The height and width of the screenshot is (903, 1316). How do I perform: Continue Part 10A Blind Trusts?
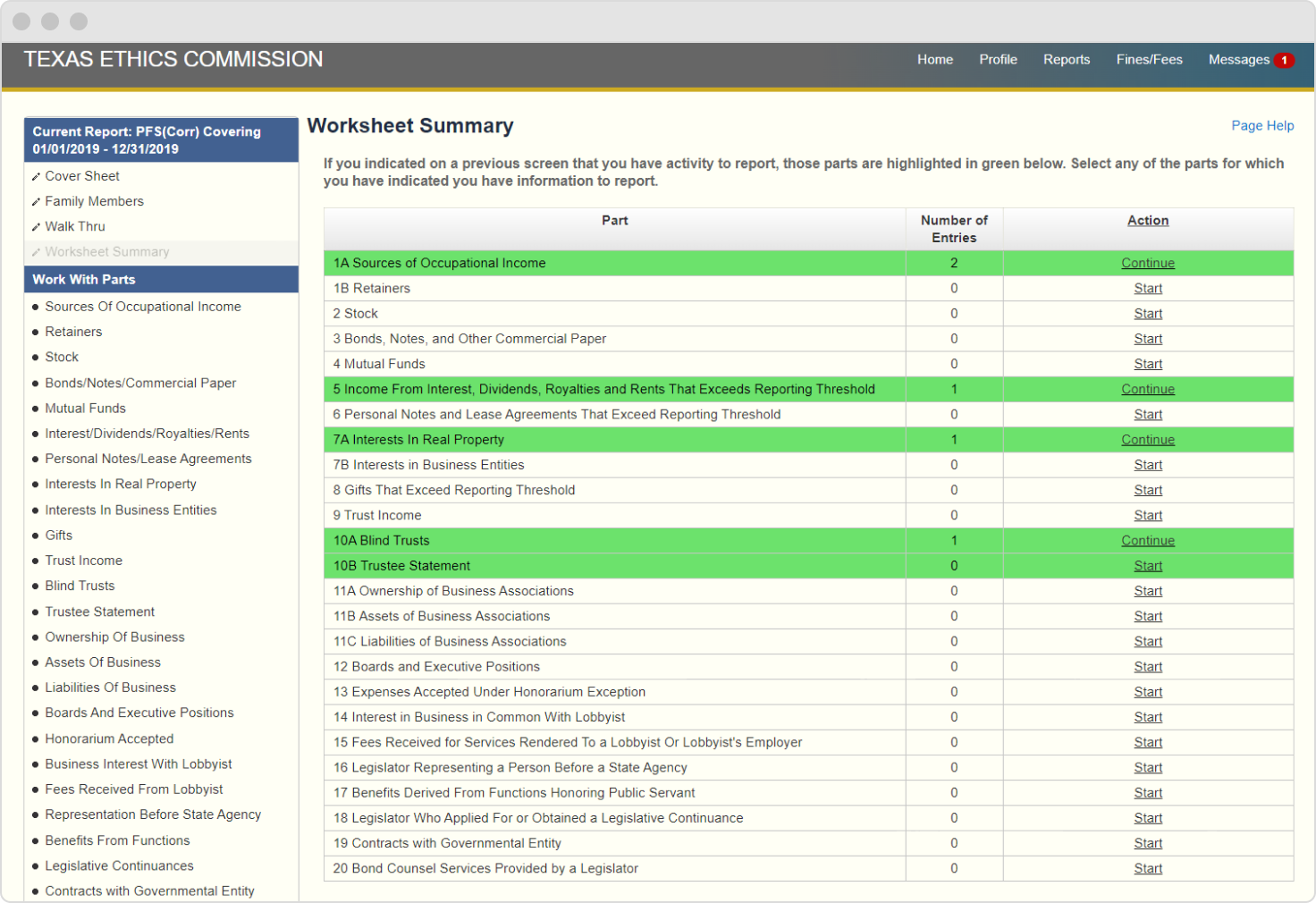(x=1148, y=540)
